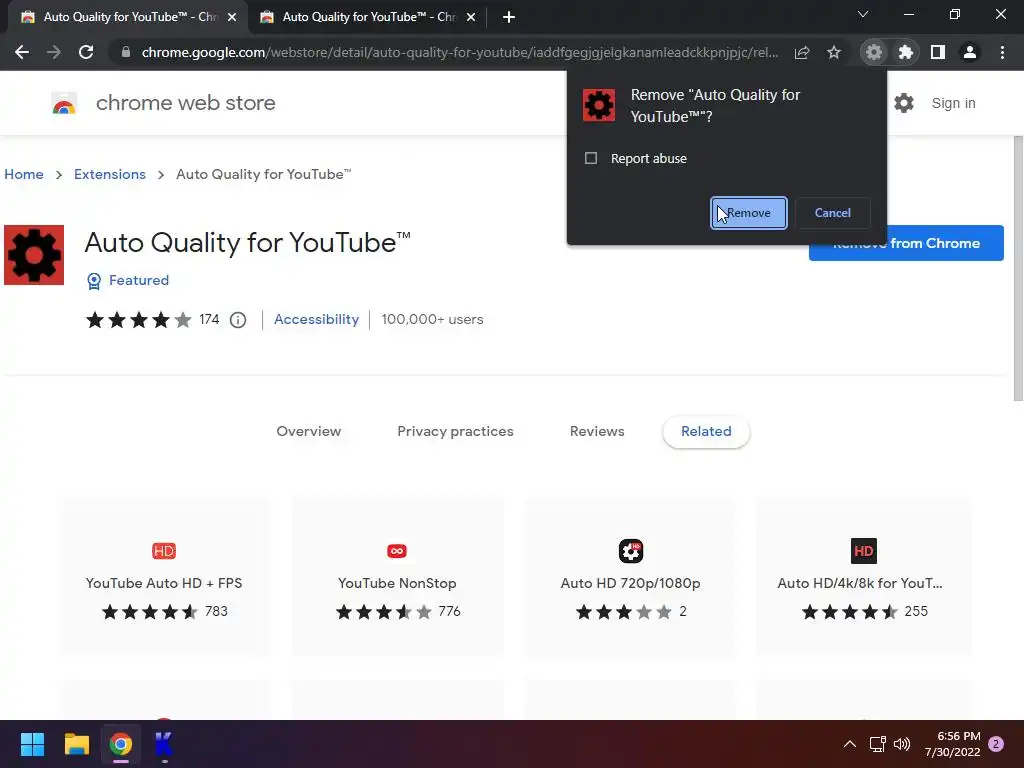
Task: Cancel the remove extension dialog
Action: pos(833,213)
